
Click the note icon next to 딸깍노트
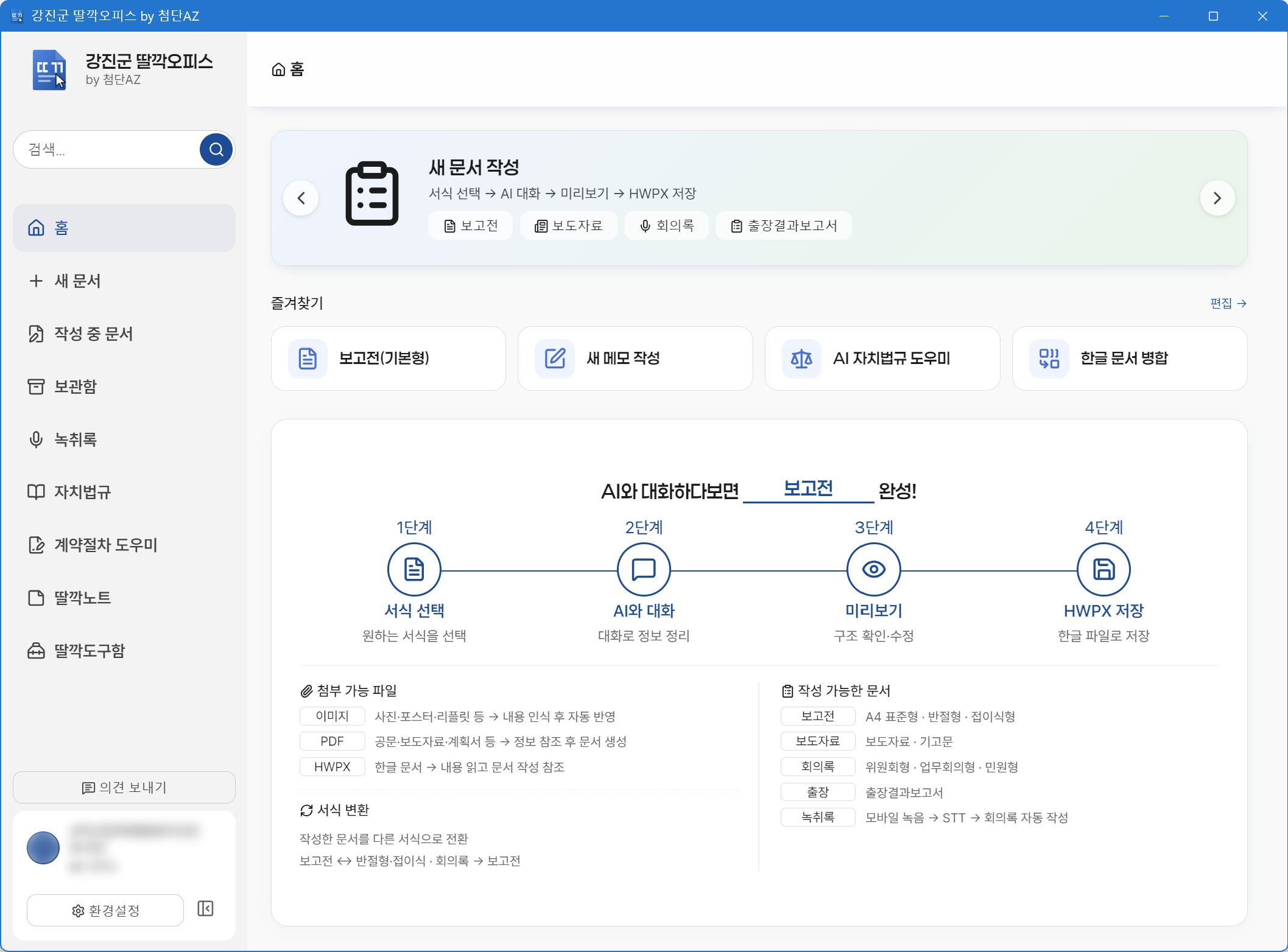click(36, 598)
